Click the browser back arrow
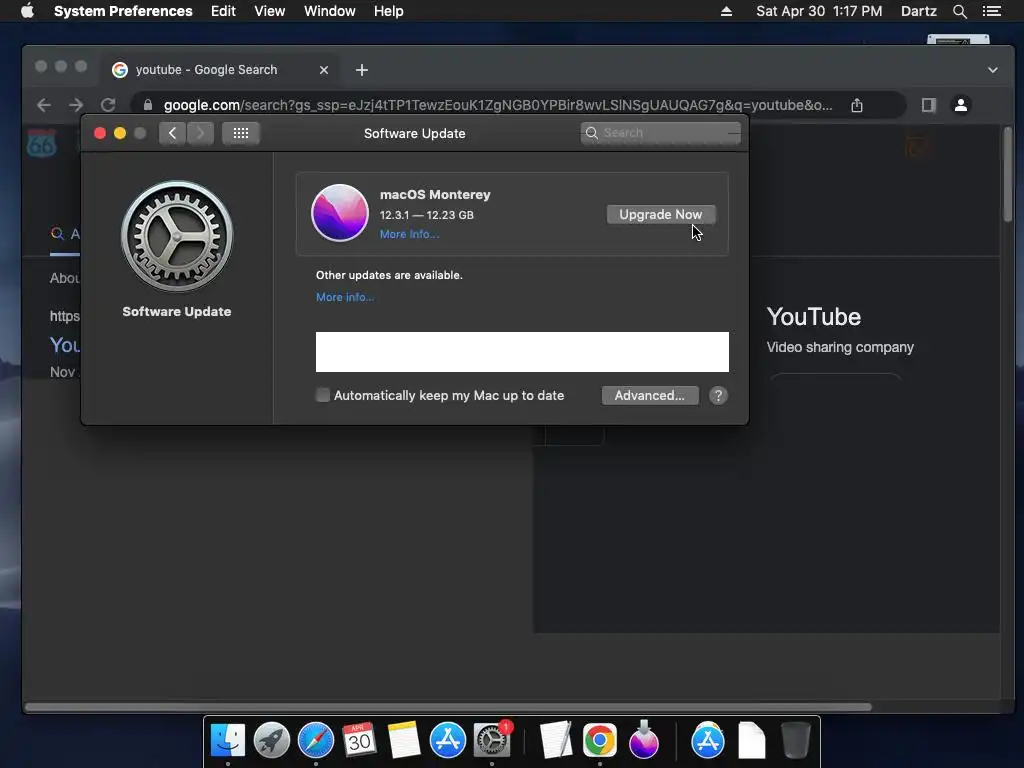Screen dimensions: 1024x768 [44, 105]
